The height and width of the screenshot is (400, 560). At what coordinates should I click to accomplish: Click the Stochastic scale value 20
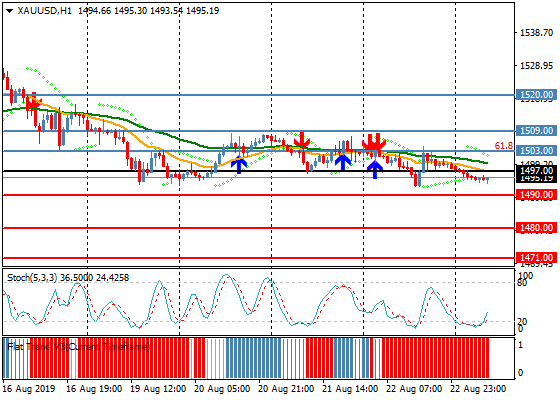[x=522, y=321]
